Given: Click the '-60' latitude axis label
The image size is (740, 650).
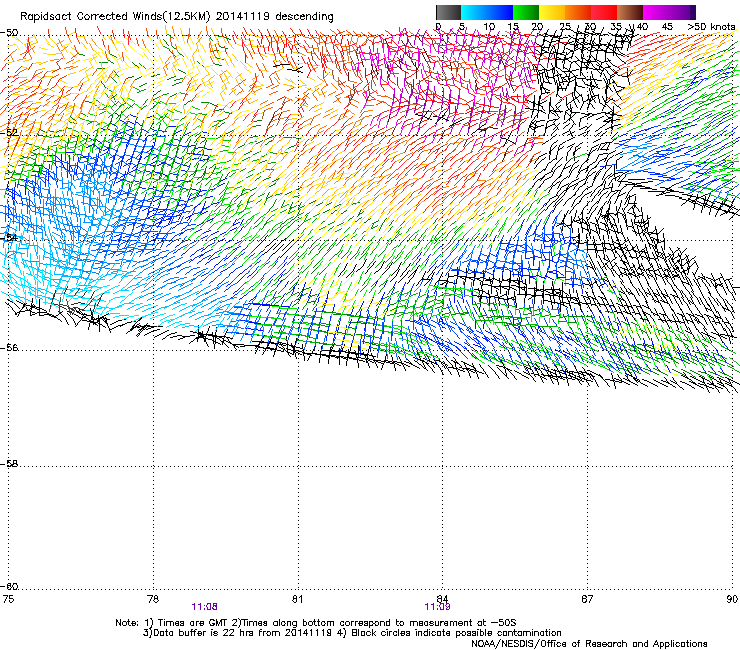Looking at the screenshot, I should tap(9, 587).
